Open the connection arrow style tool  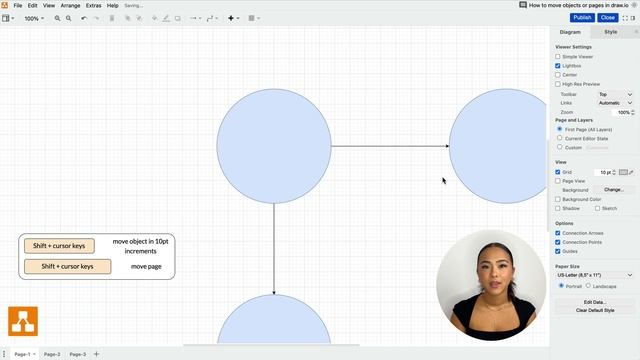pos(196,18)
